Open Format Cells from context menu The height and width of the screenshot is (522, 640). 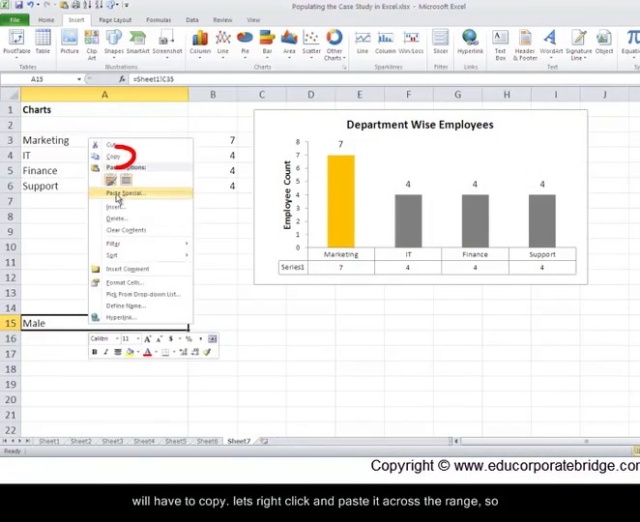141,282
